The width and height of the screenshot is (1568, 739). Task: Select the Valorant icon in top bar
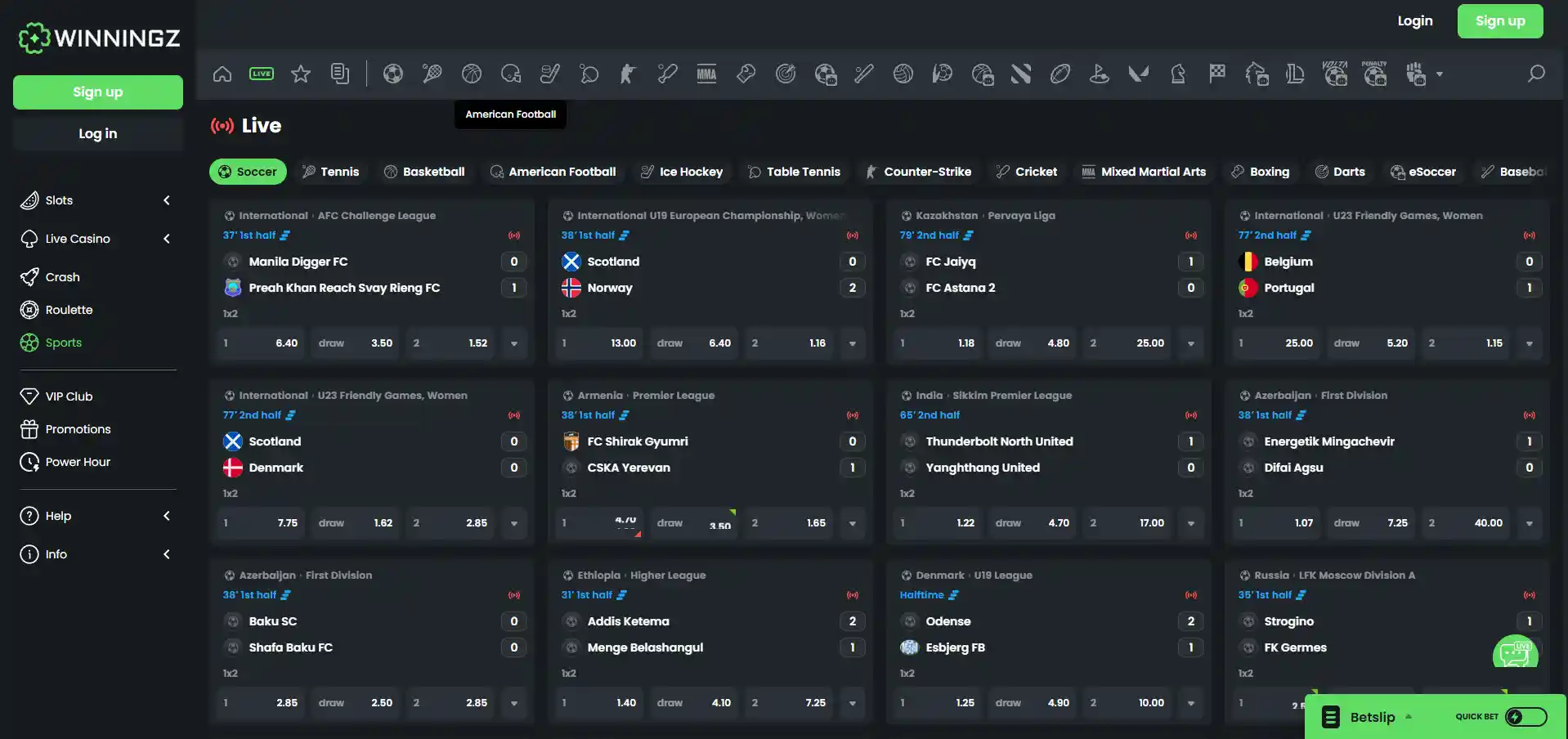click(1139, 74)
